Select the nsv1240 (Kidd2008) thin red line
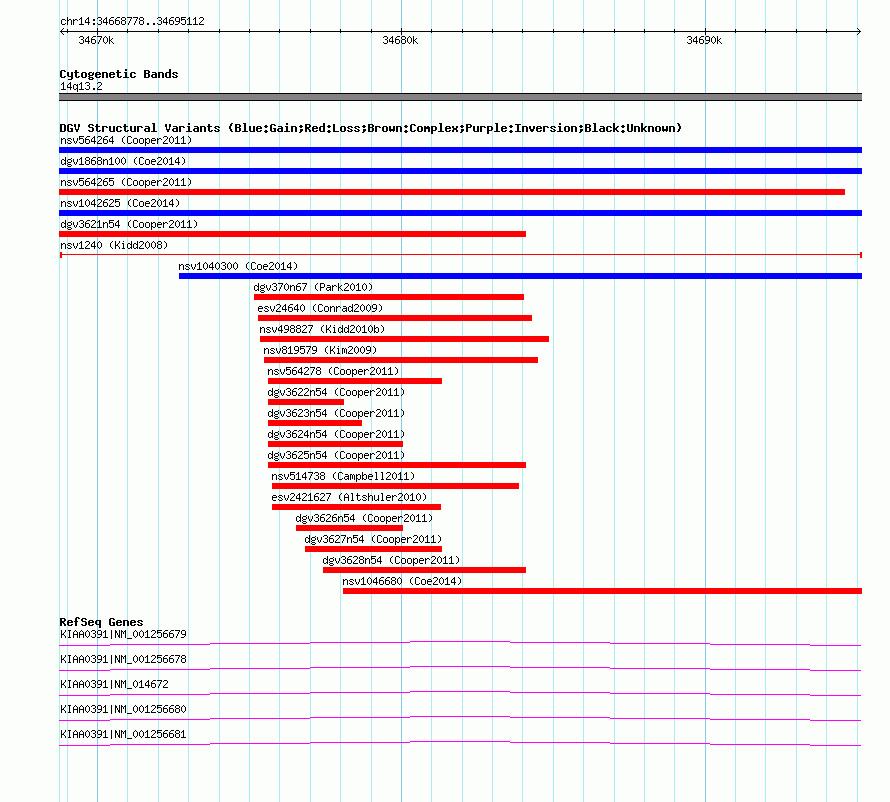 460,255
